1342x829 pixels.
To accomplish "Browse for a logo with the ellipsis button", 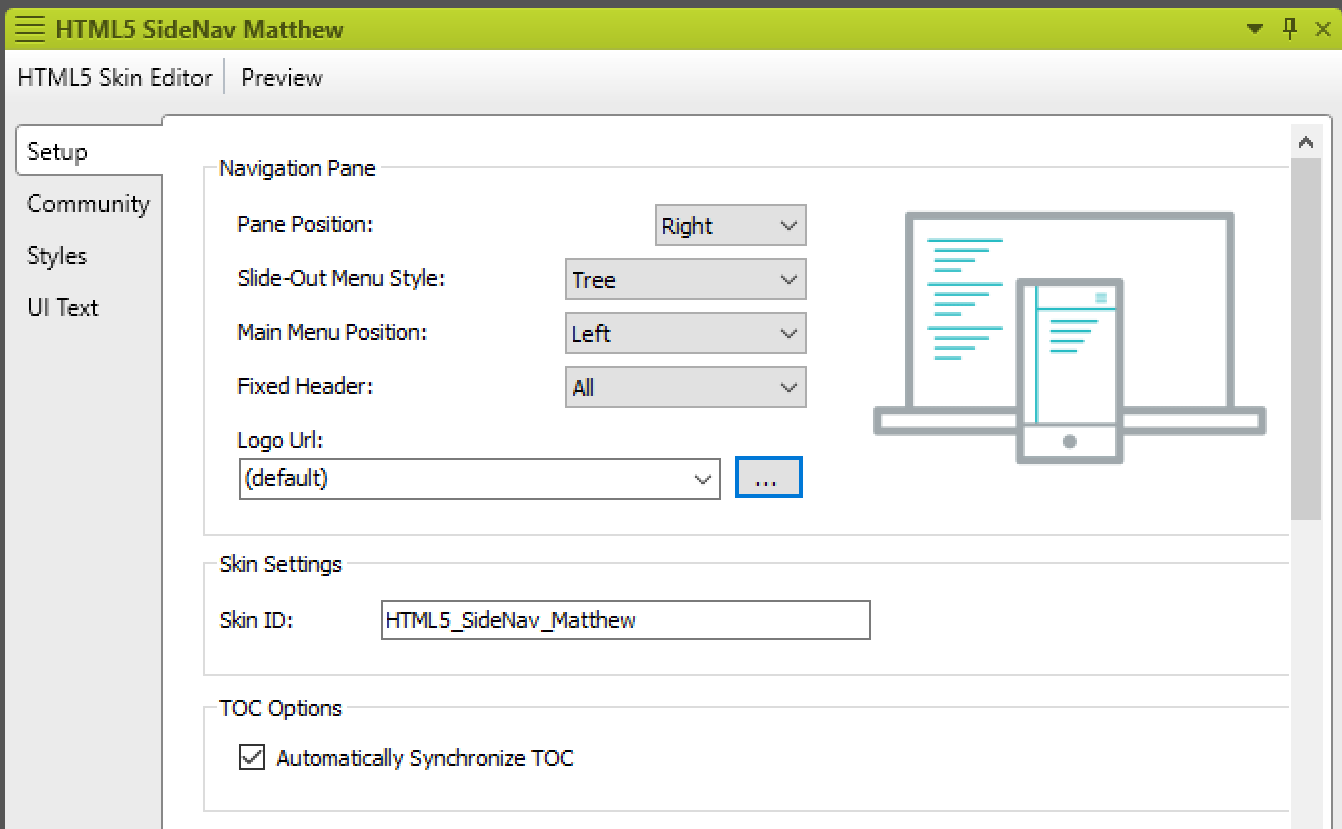I will 768,477.
